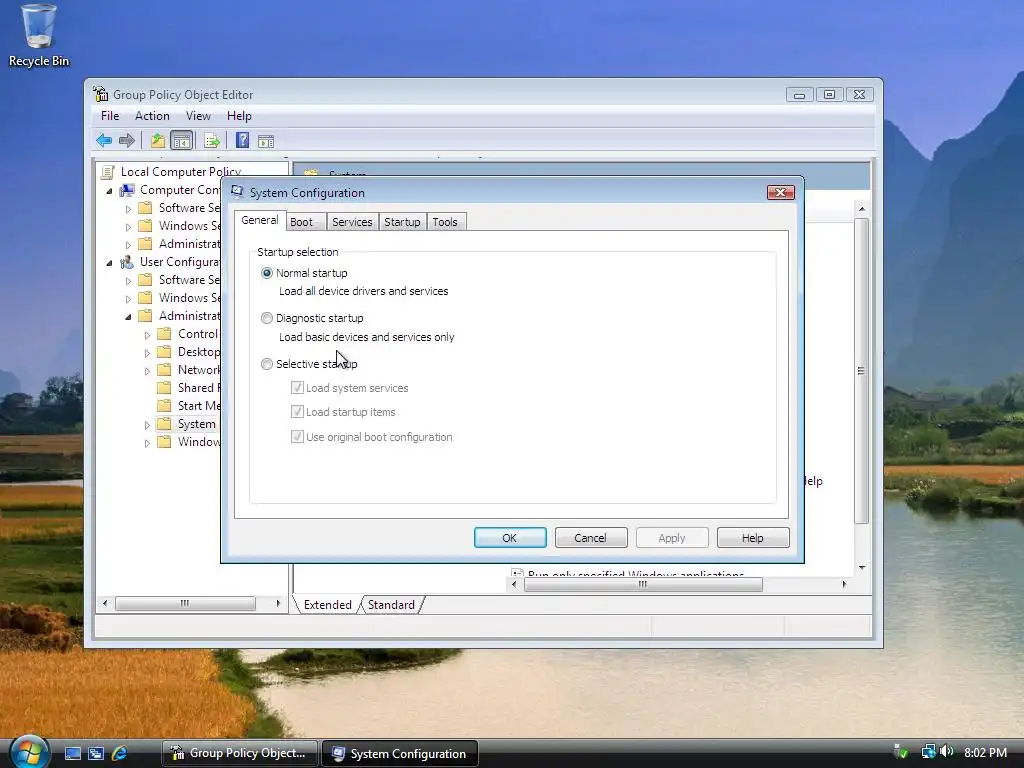Click the Apply button
1024x768 pixels.
pyautogui.click(x=671, y=537)
